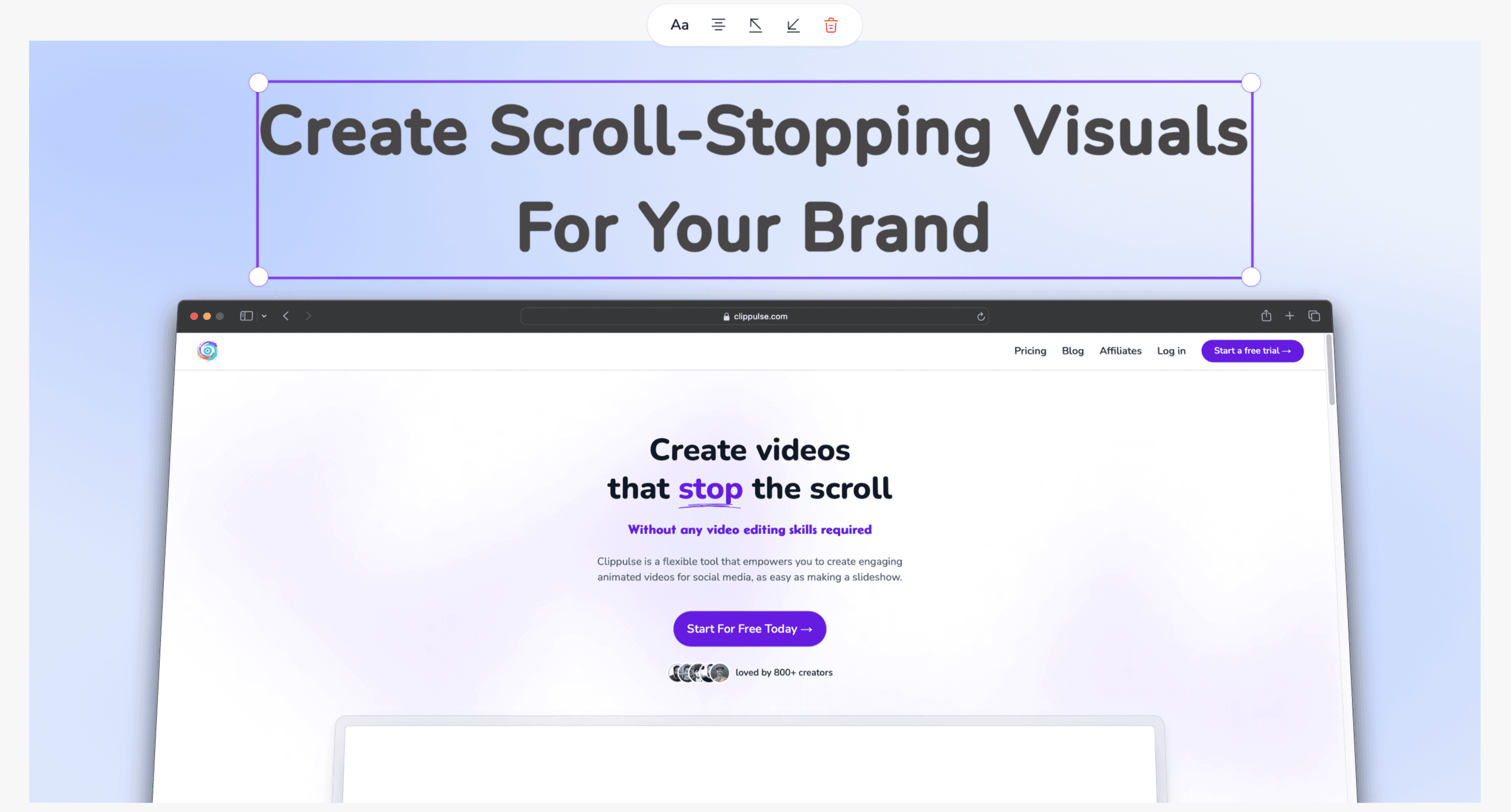This screenshot has width=1511, height=812.
Task: Select the bottom-right resize handle of text box
Action: point(1251,276)
